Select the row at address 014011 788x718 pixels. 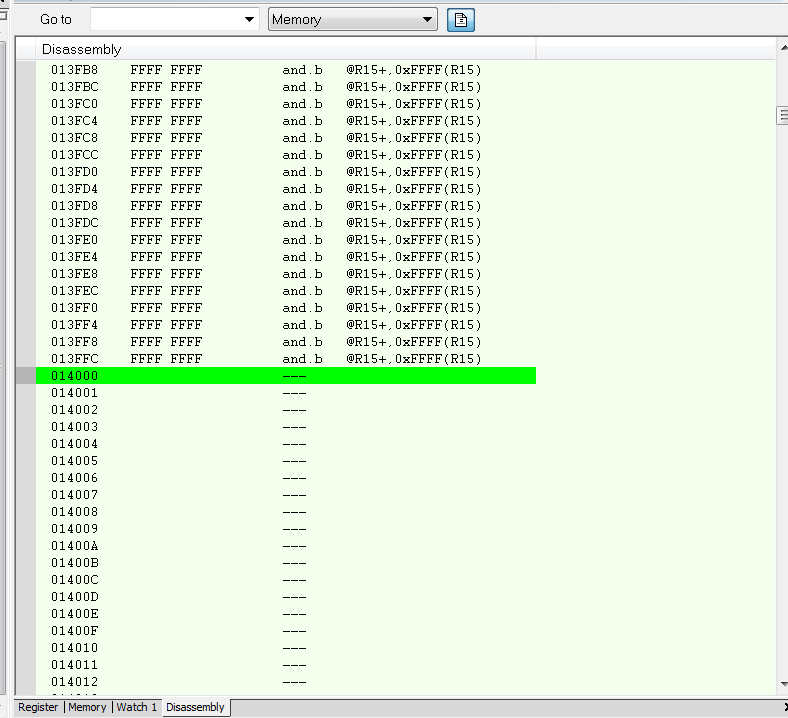point(285,665)
